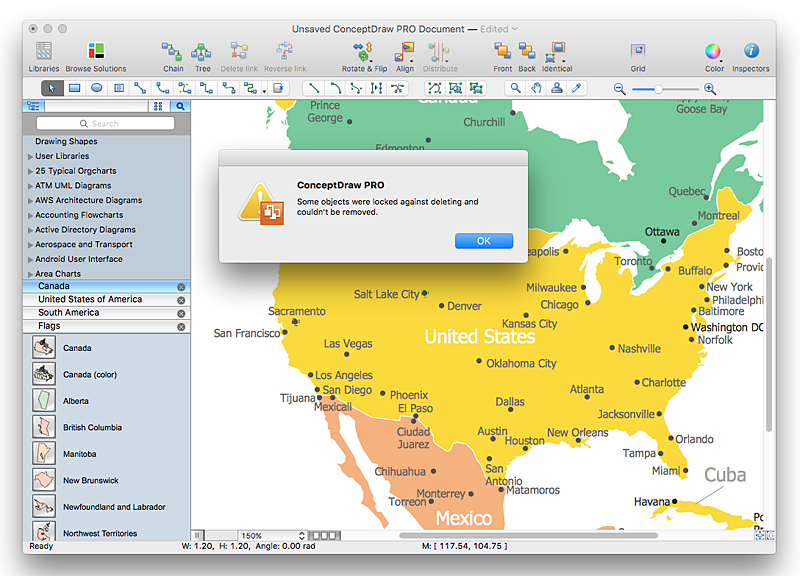The image size is (800, 576).
Task: Open the Align objects tool
Action: pos(405,57)
